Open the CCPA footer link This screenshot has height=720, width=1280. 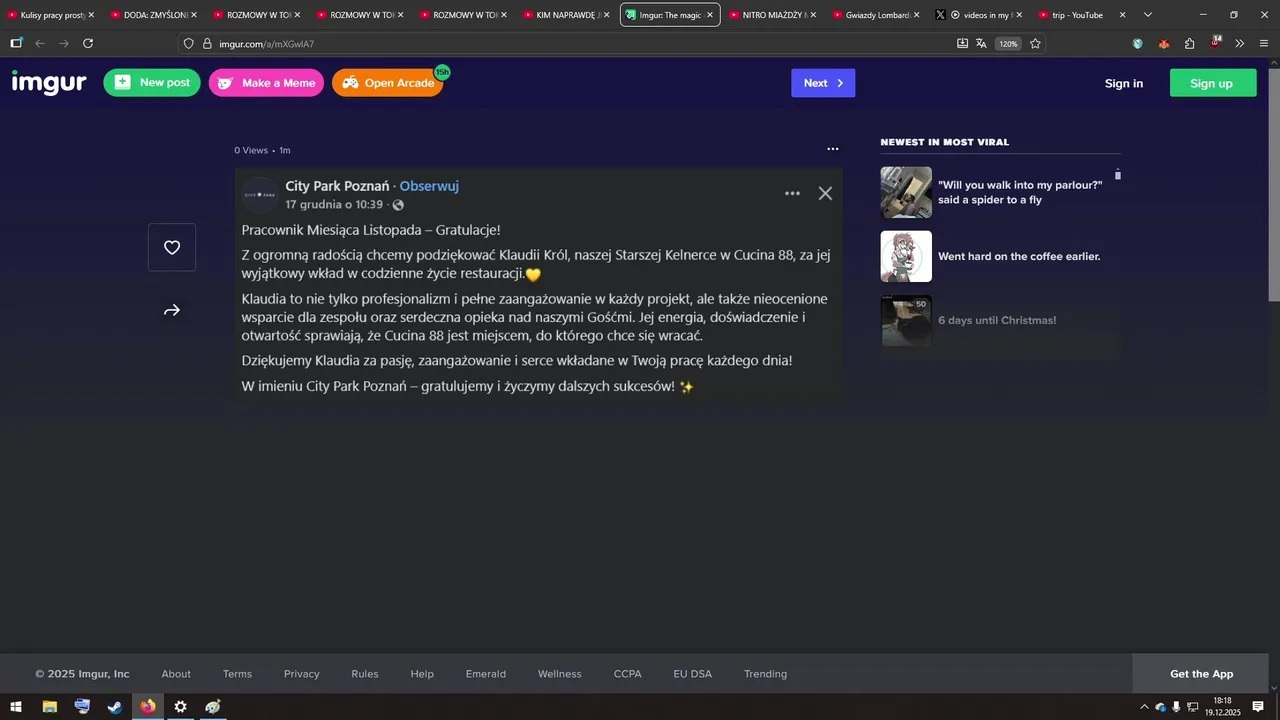628,674
